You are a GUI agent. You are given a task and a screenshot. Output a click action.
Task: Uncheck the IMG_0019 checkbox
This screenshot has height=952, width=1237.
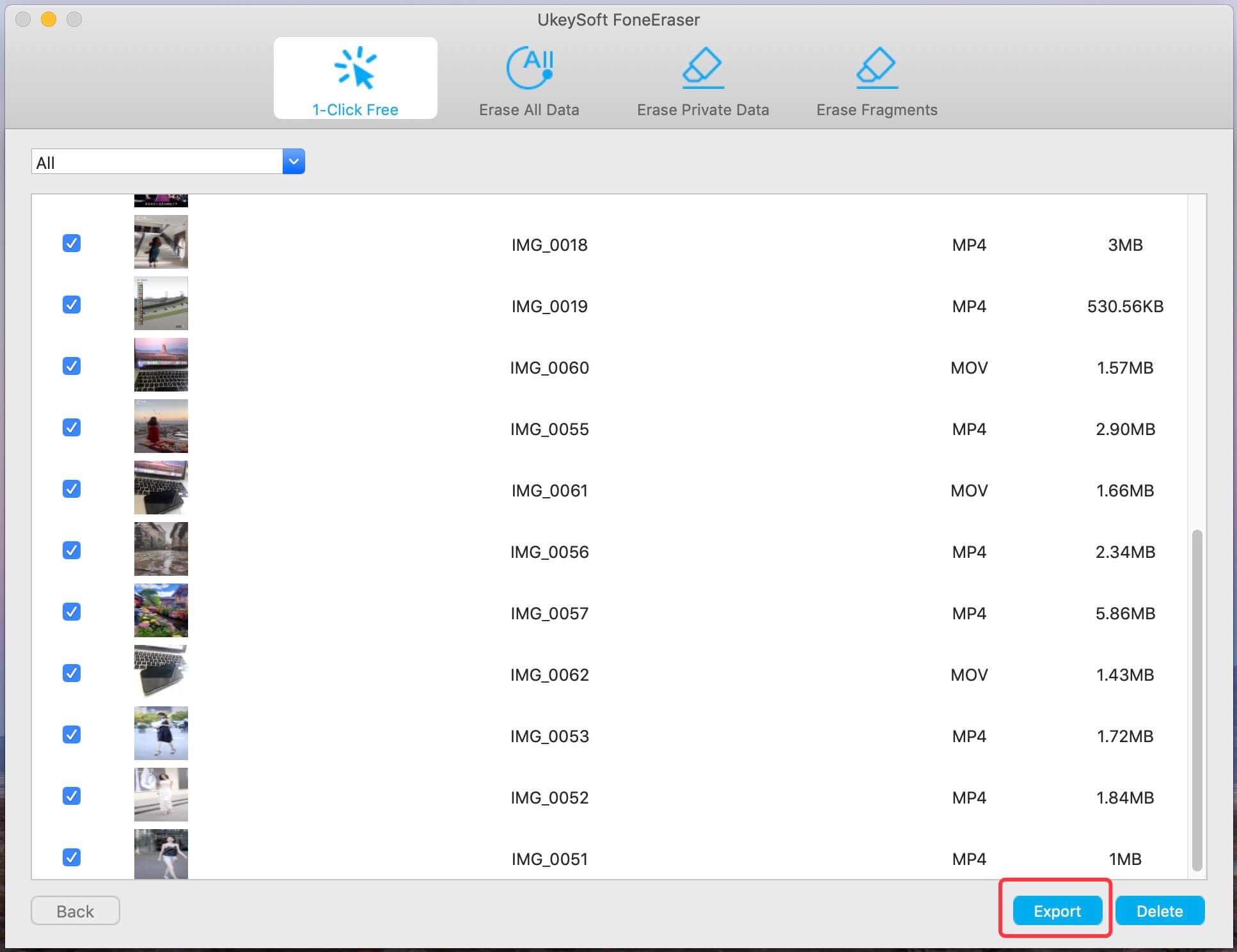pyautogui.click(x=72, y=305)
